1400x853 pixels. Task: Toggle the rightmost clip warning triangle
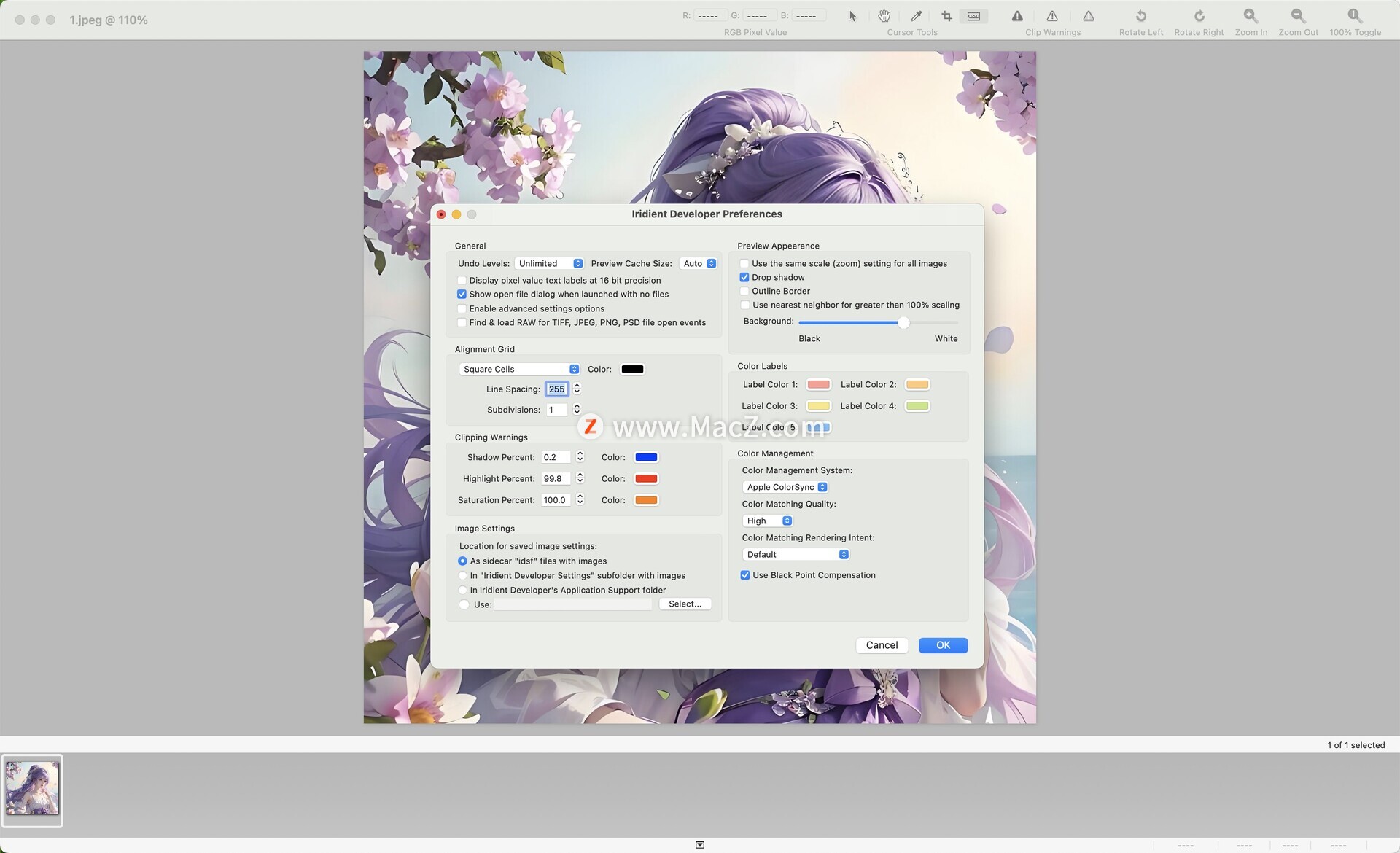coord(1088,16)
